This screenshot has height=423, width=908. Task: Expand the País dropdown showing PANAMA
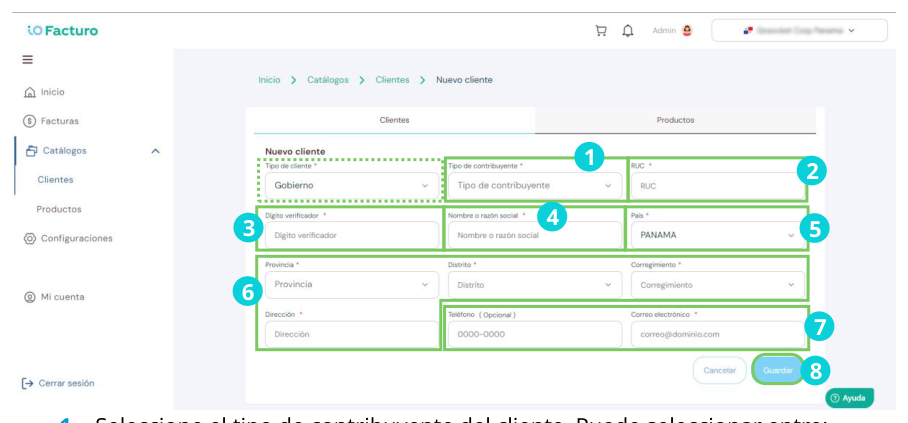[x=717, y=235]
